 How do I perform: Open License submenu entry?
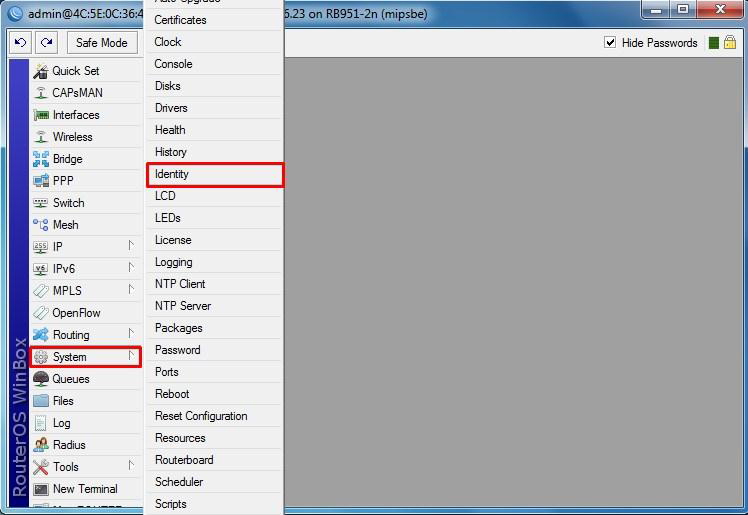(213, 240)
